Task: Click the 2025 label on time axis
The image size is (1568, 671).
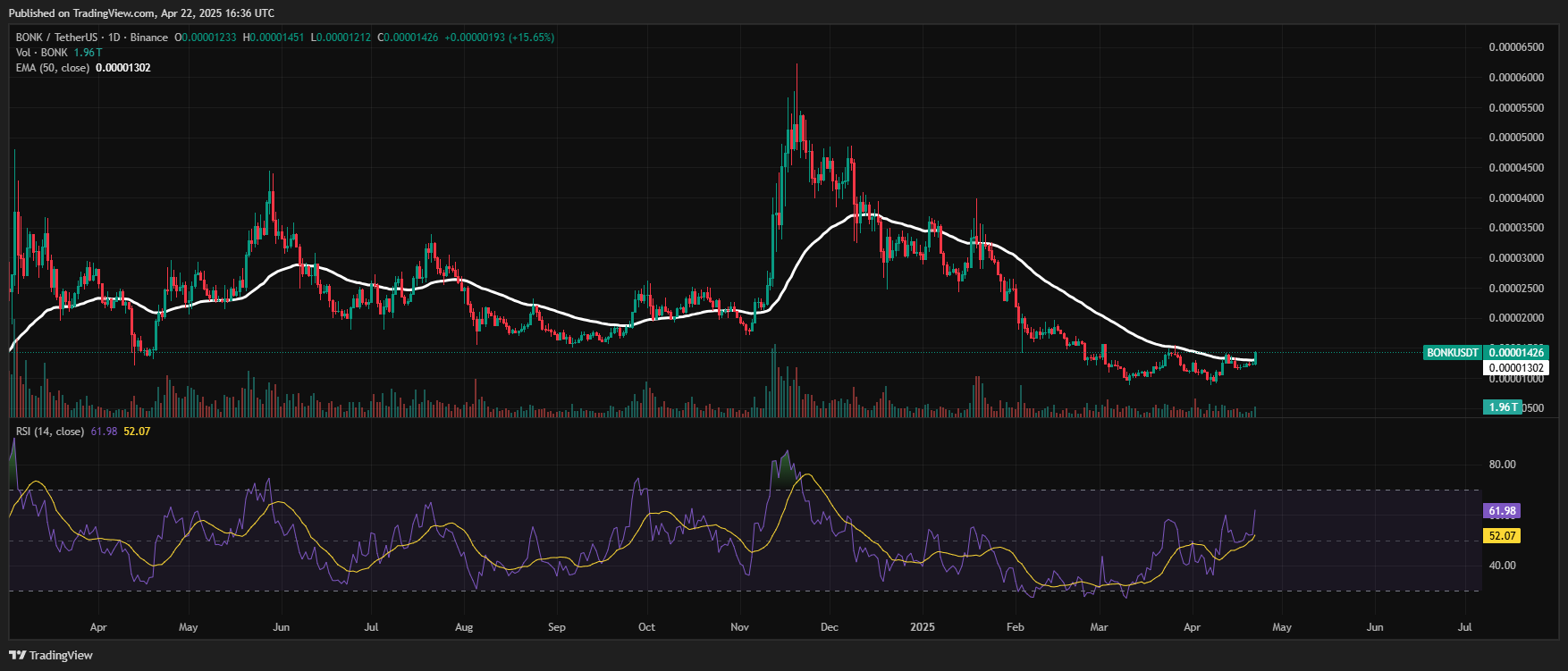Action: (x=923, y=627)
